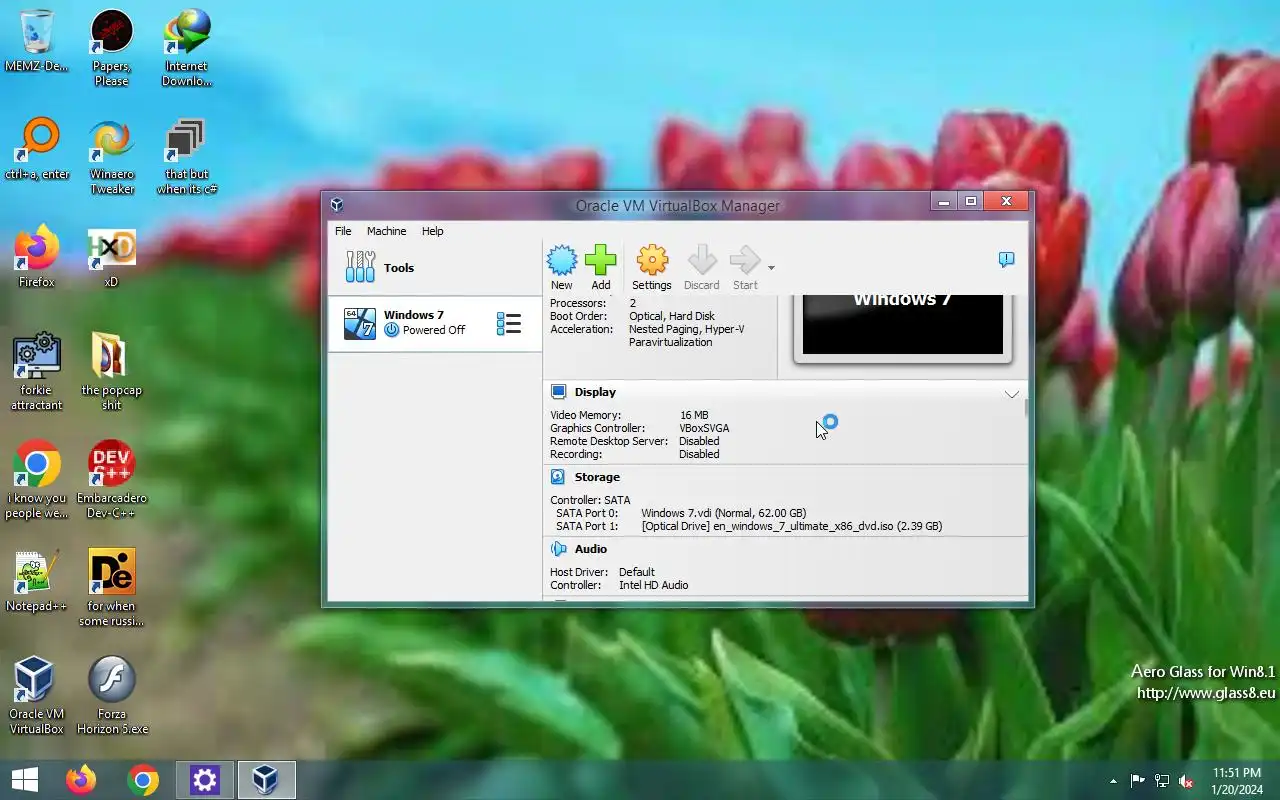Open the Notepad++ desktop shortcut
The width and height of the screenshot is (1280, 800).
pos(37,581)
